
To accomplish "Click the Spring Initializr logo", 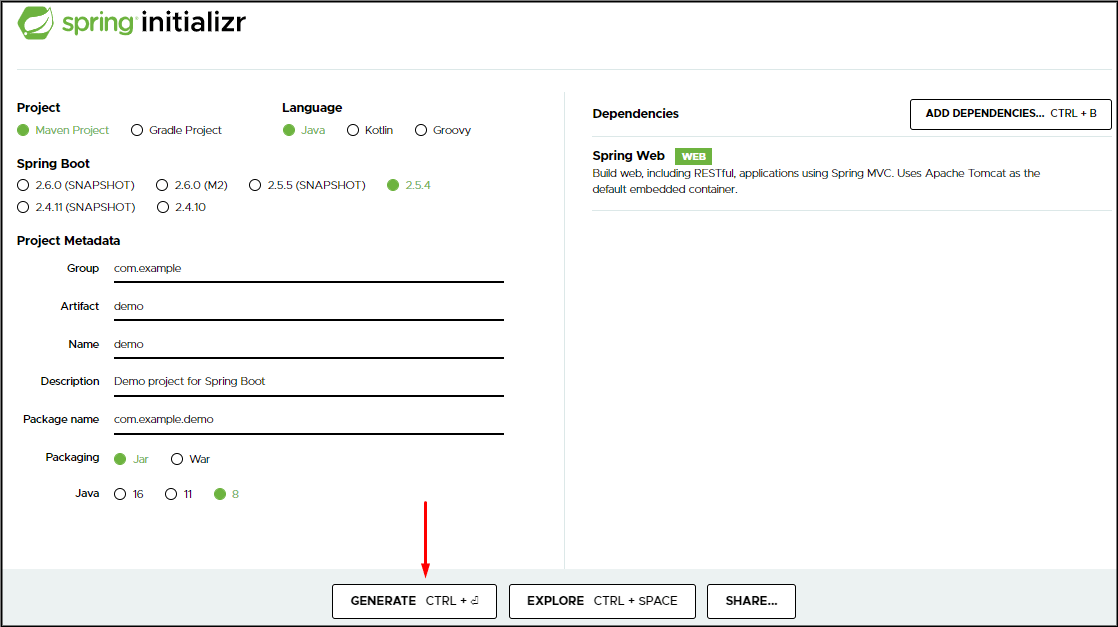I will (132, 23).
